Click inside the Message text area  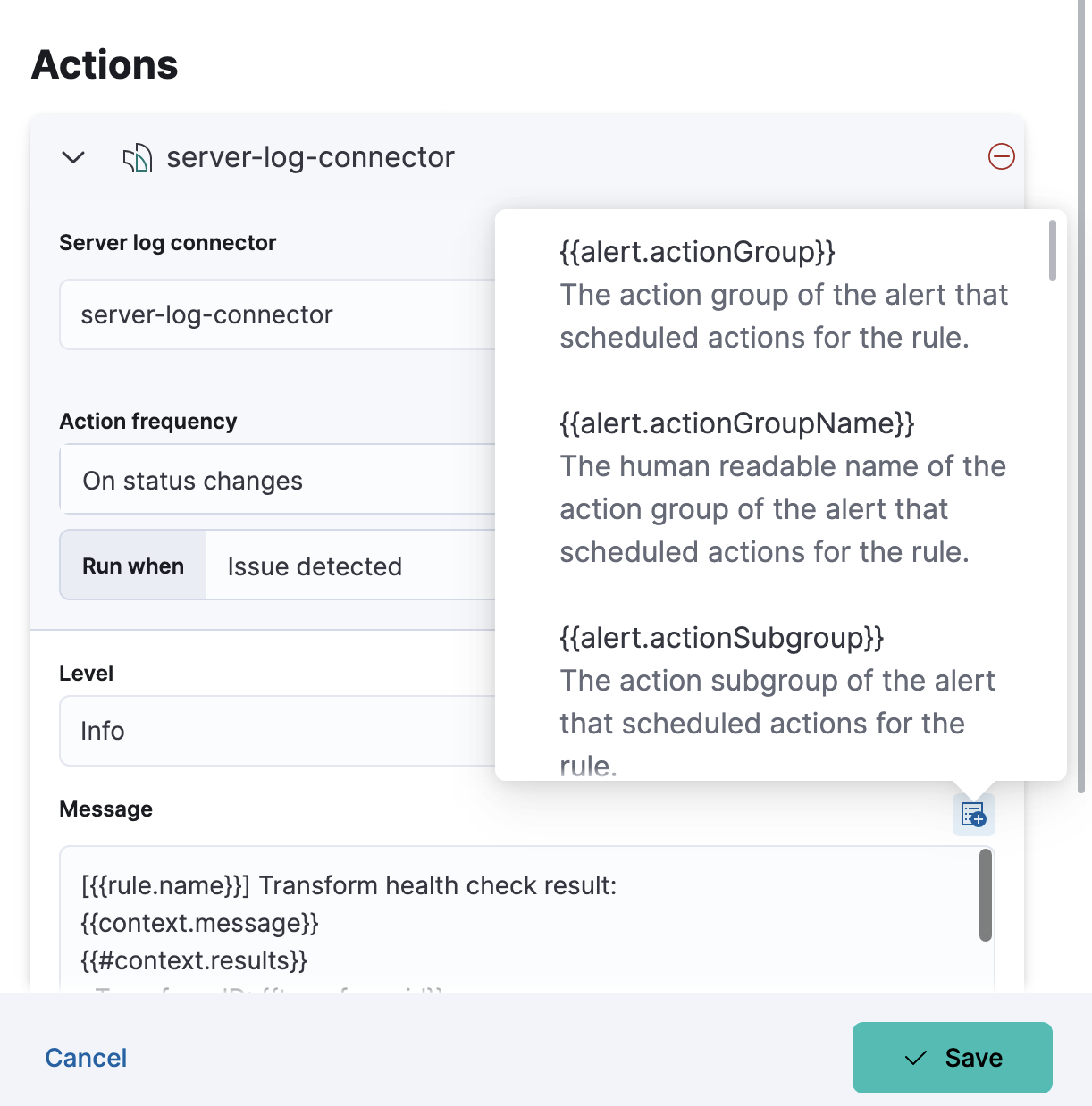pyautogui.click(x=518, y=920)
